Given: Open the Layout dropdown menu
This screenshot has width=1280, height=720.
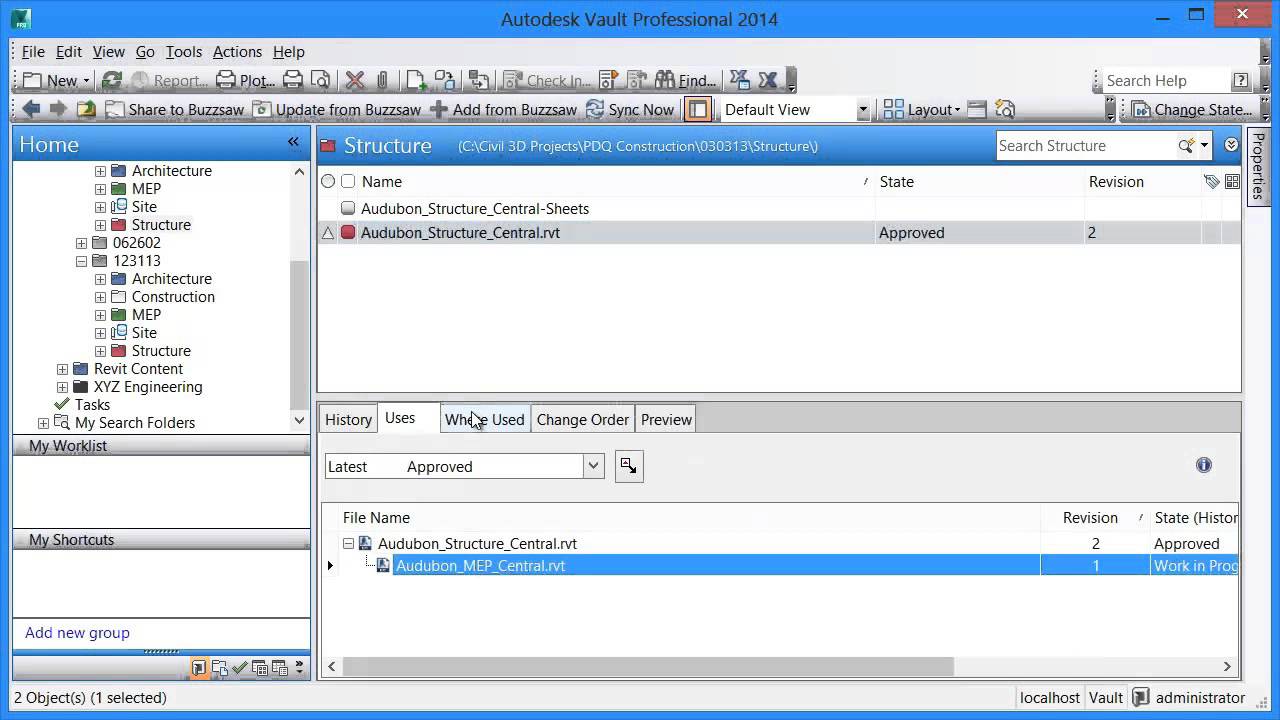Looking at the screenshot, I should click(x=922, y=109).
